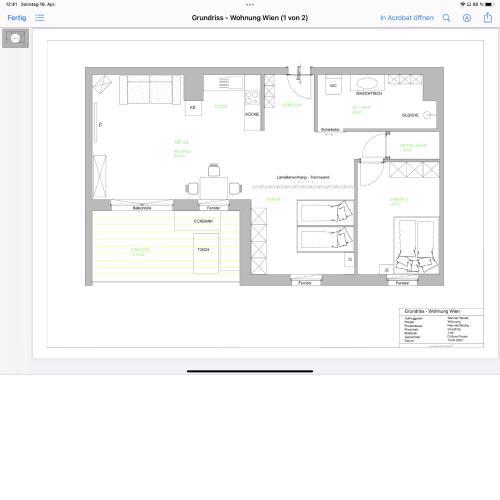Tap the Wi-Fi icon in status bar
Viewport: 500px width, 500px height.
coord(463,4)
